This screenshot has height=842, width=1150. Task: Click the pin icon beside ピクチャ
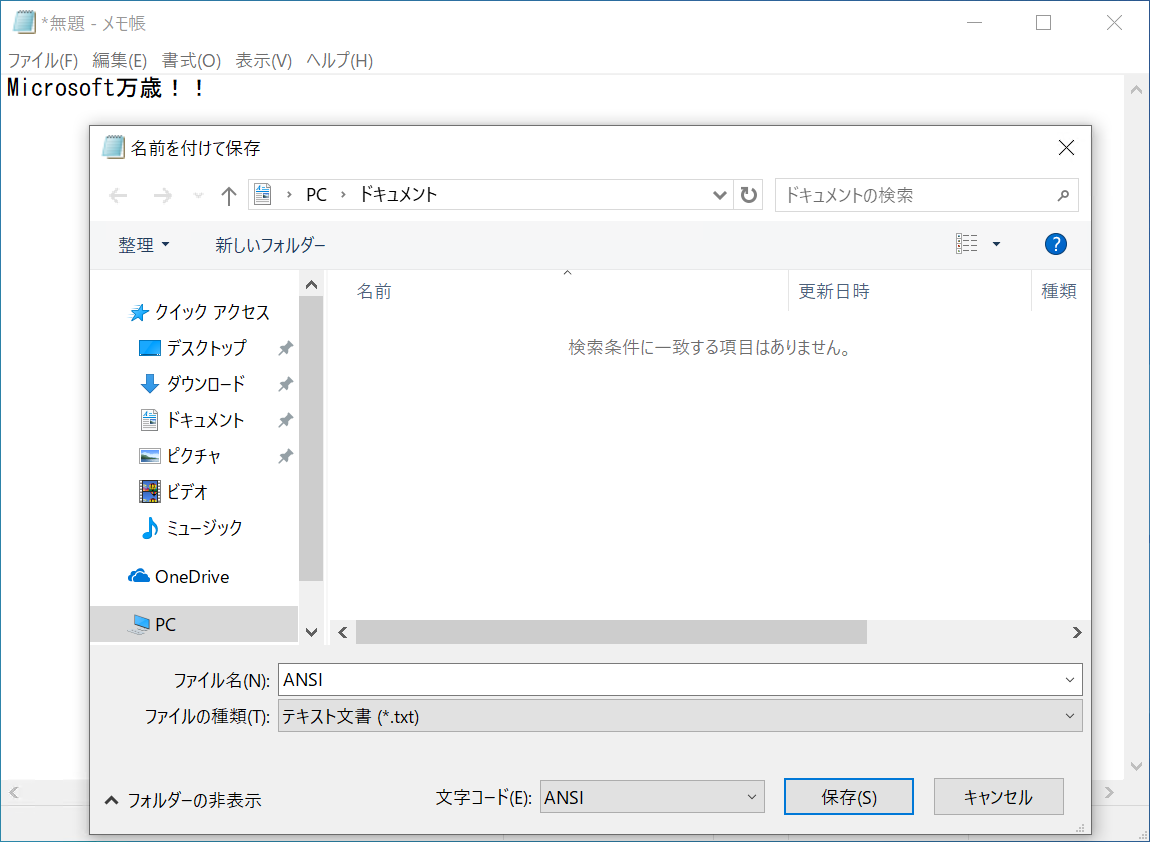click(285, 456)
